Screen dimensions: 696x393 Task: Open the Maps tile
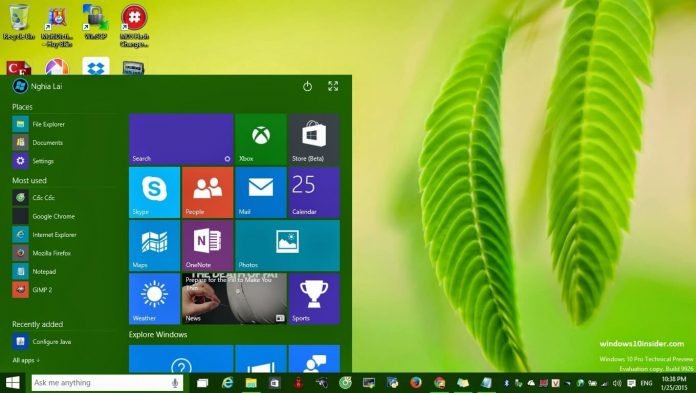(x=154, y=246)
